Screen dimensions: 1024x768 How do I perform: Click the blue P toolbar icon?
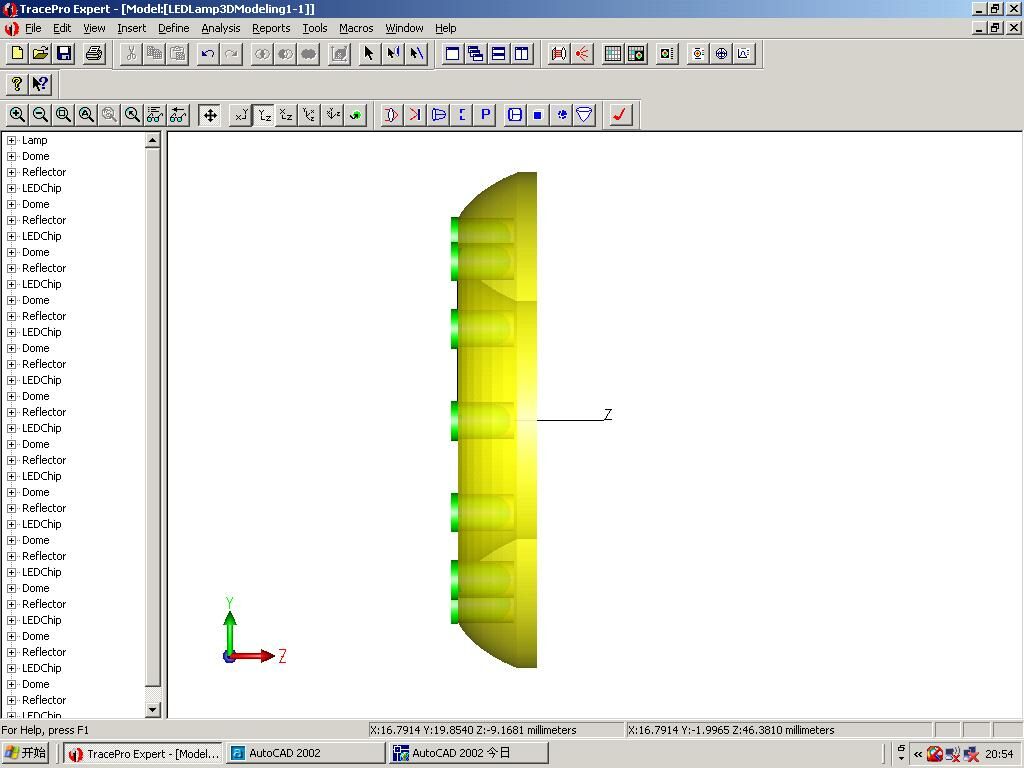485,115
